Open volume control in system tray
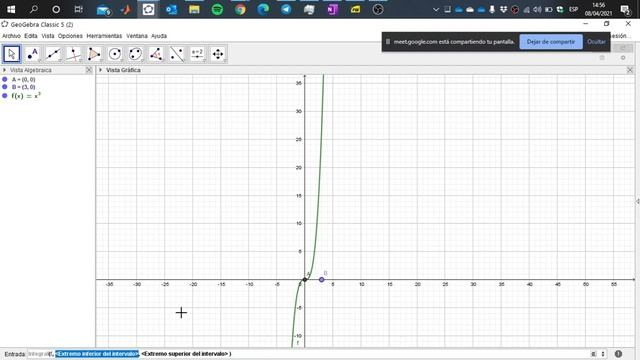The width and height of the screenshot is (640, 360). [x=538, y=9]
